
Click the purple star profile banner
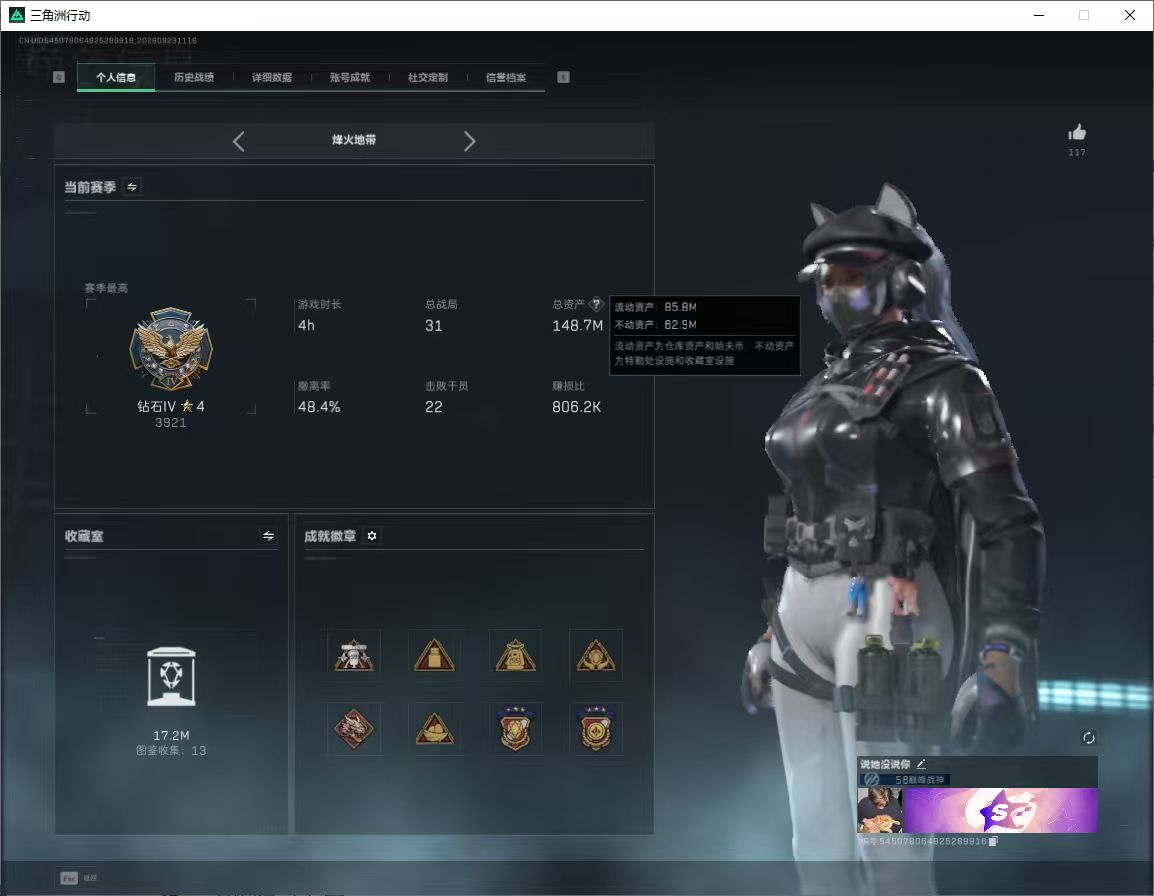1000,811
